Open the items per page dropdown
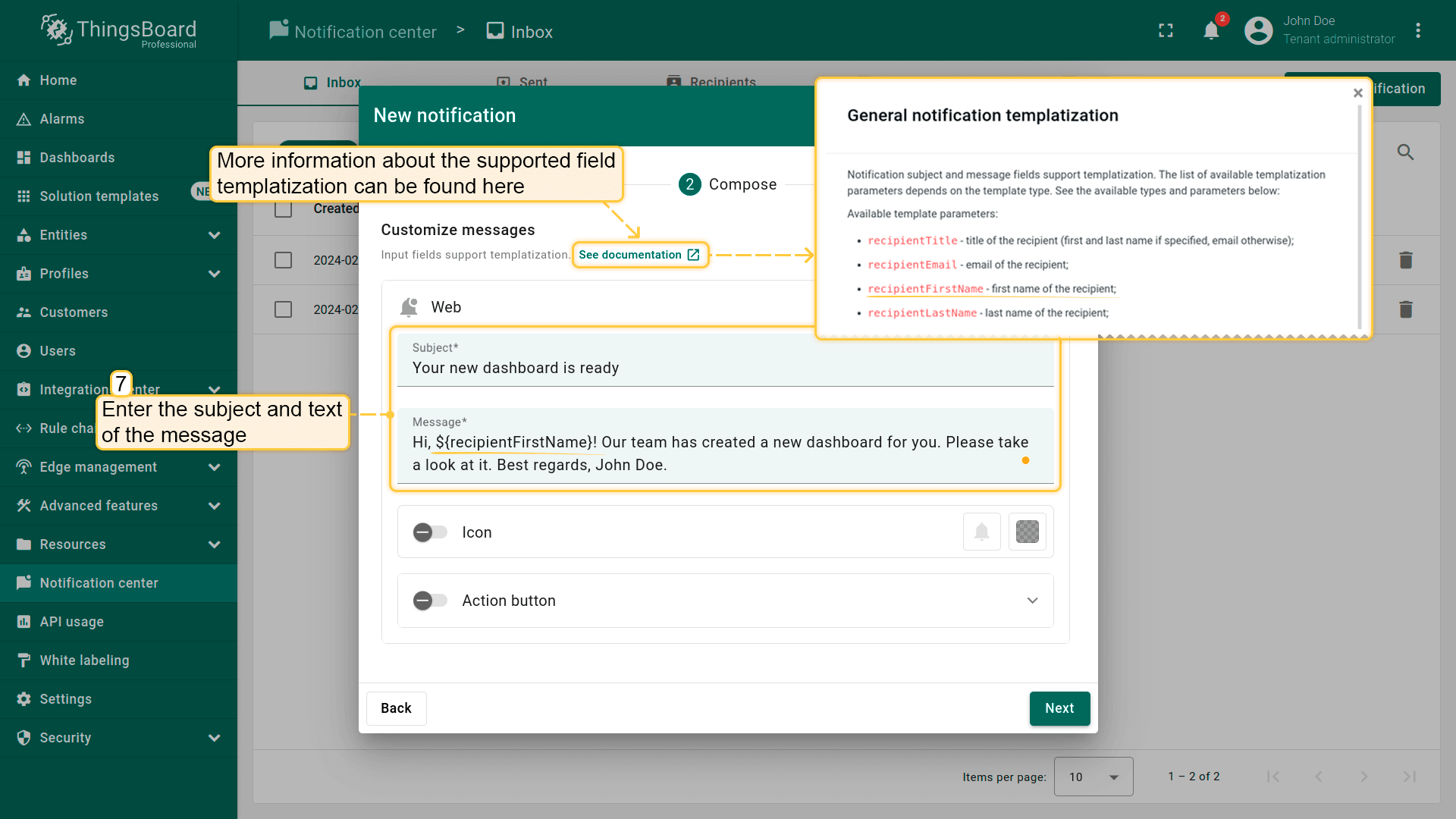 tap(1093, 777)
